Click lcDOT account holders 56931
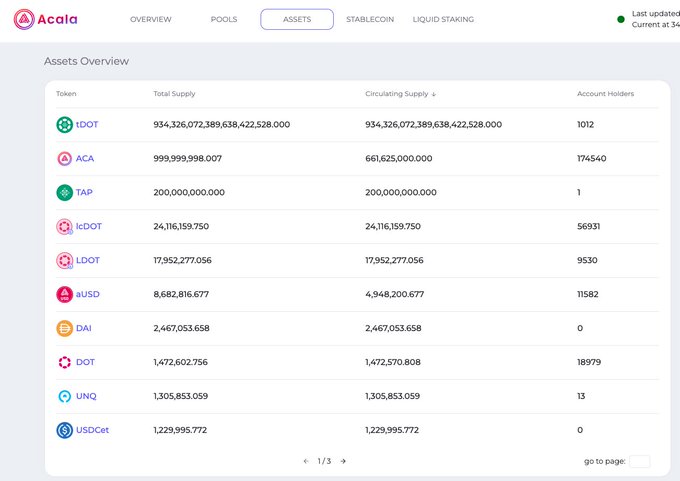 588,226
